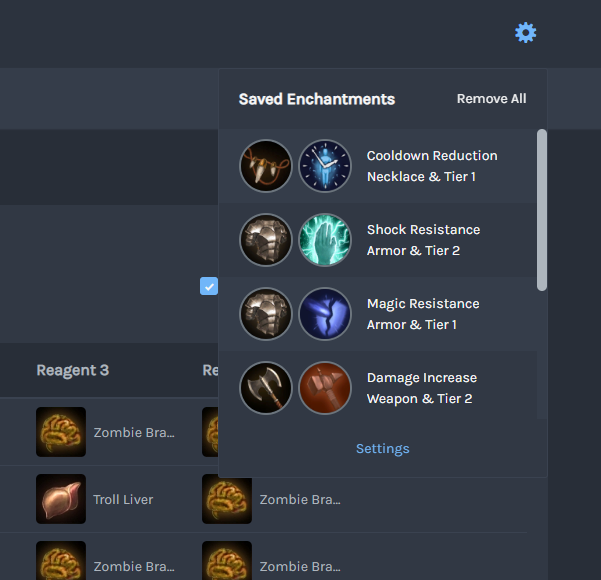
Task: Uncheck the blue checked checkbox
Action: (209, 286)
